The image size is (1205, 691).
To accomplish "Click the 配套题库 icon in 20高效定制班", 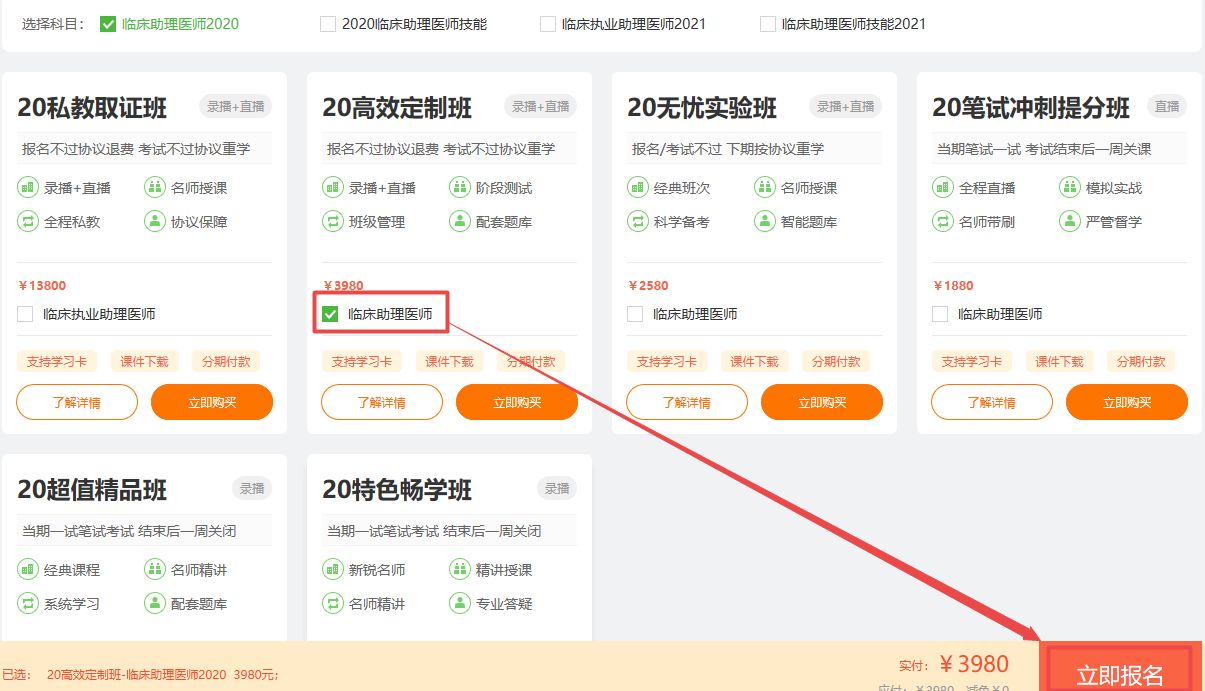I will pyautogui.click(x=459, y=221).
